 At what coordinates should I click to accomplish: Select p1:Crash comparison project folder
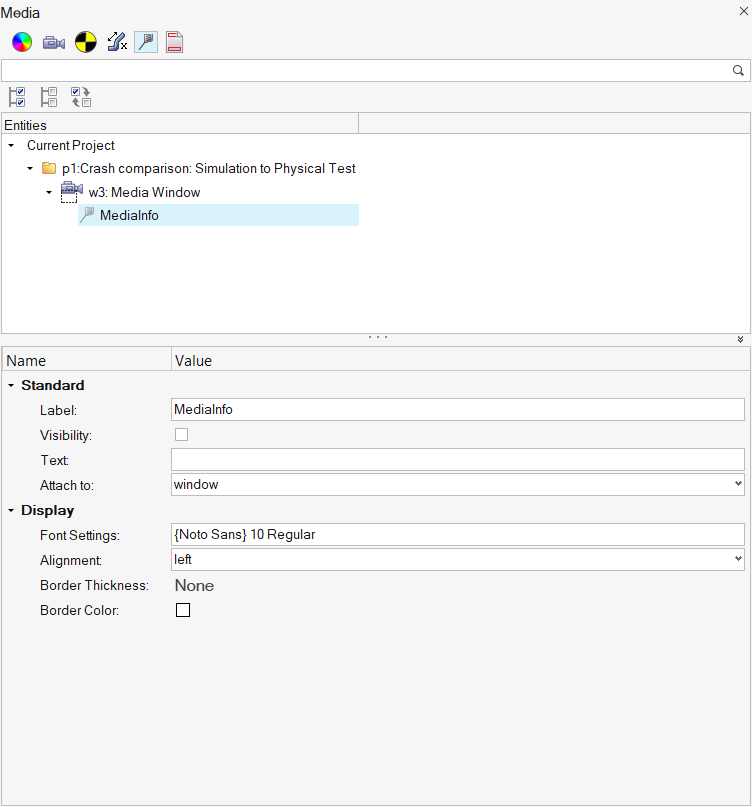[208, 169]
